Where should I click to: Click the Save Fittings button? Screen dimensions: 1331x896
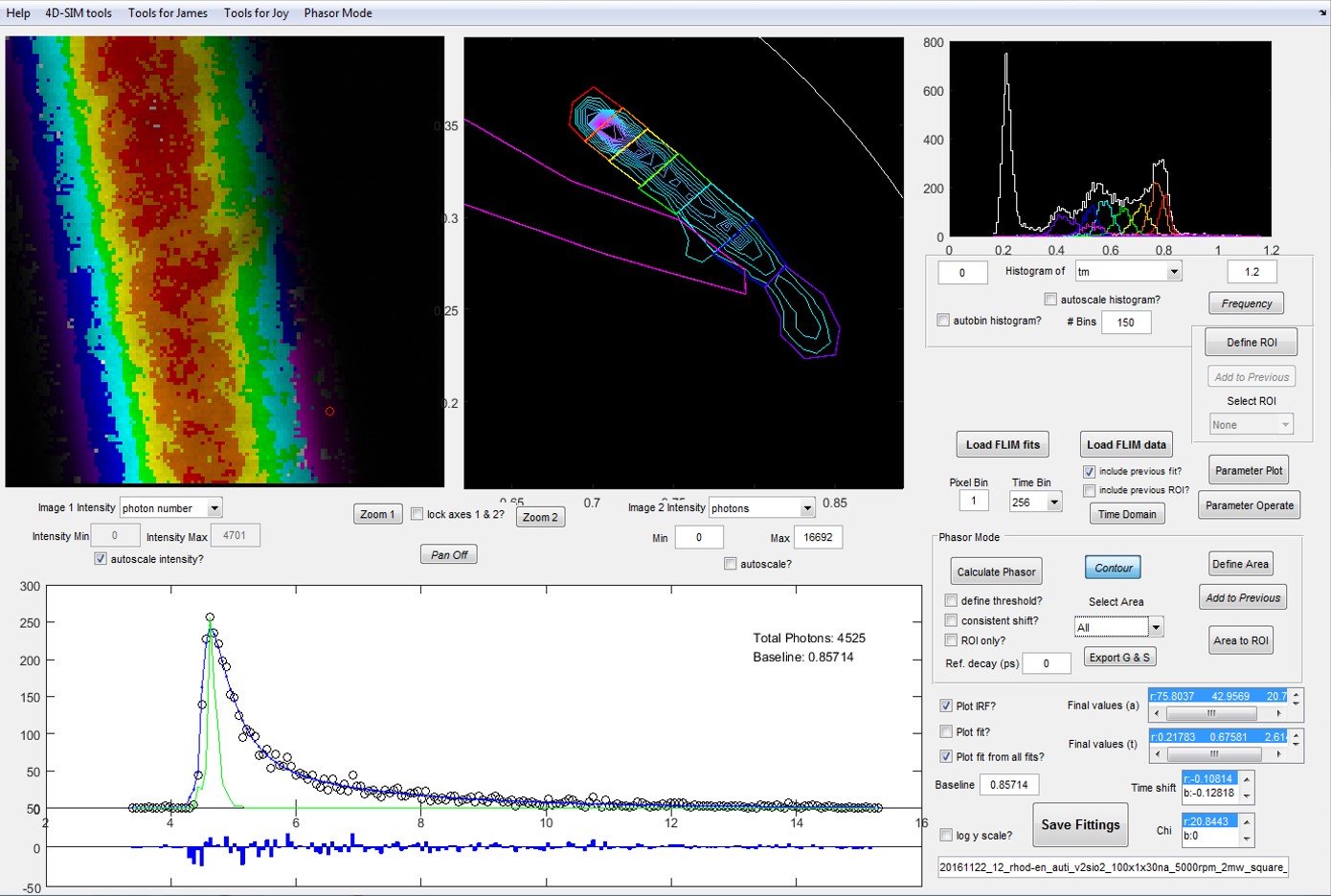pyautogui.click(x=1080, y=824)
